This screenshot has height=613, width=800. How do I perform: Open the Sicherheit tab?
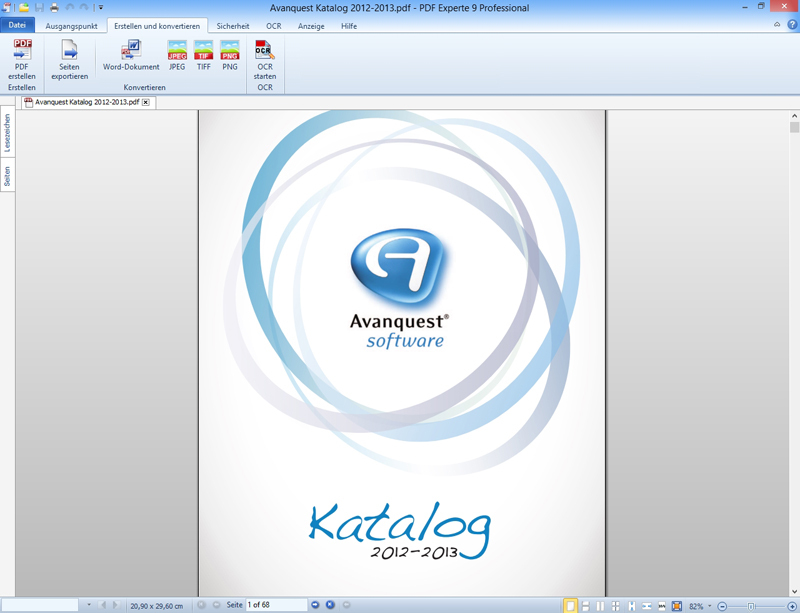(233, 26)
